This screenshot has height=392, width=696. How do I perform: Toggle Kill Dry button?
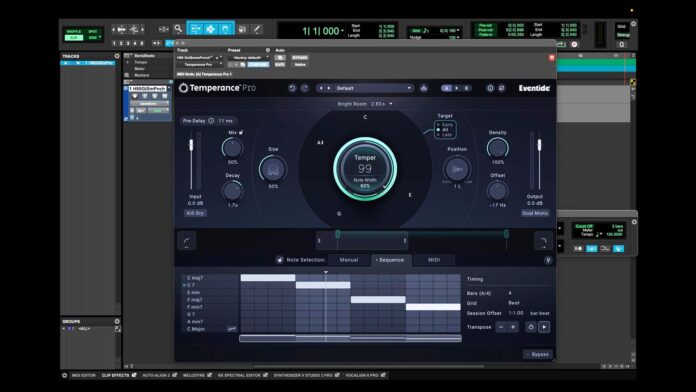pos(195,213)
